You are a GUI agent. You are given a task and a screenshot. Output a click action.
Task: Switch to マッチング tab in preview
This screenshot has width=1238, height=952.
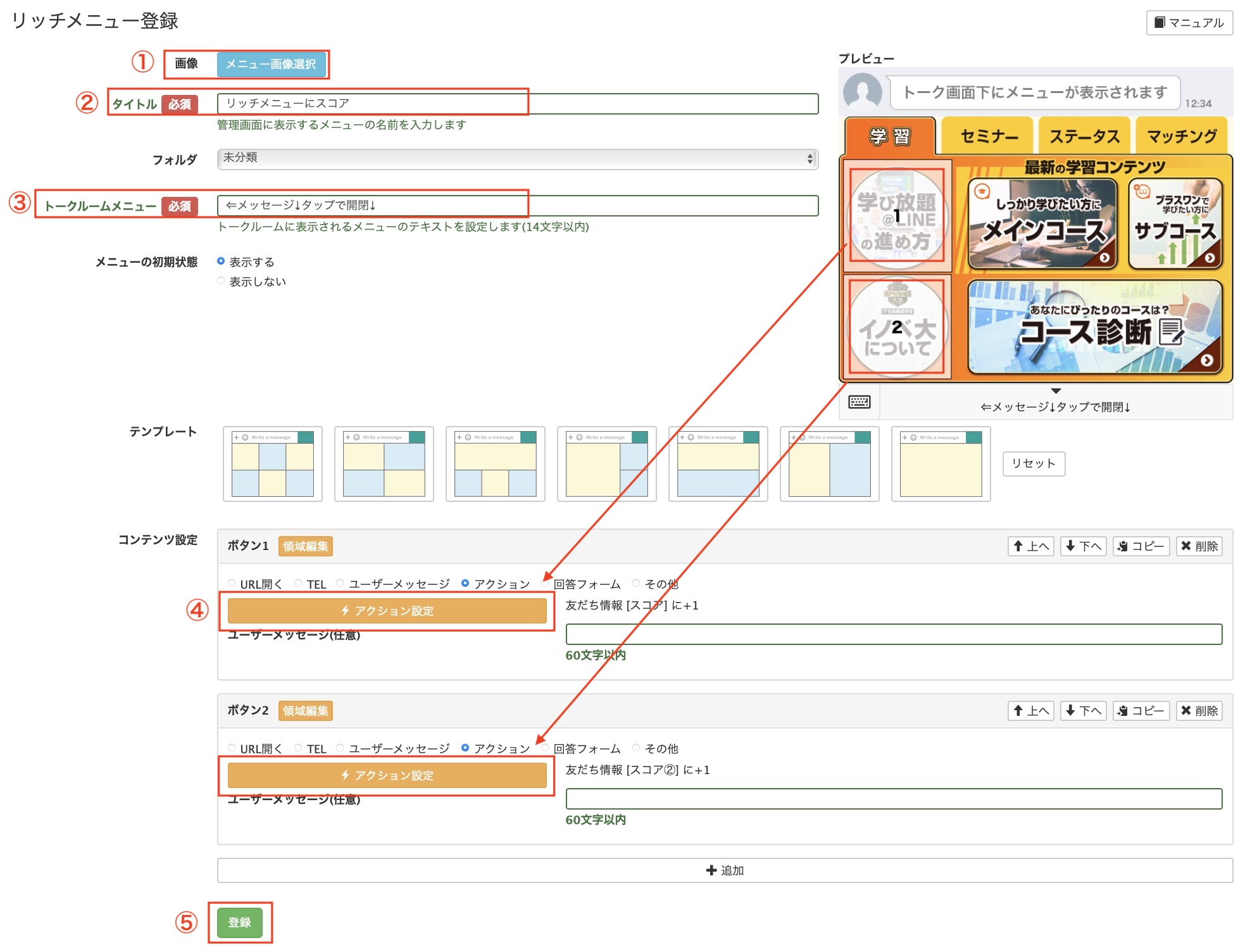tap(1181, 136)
